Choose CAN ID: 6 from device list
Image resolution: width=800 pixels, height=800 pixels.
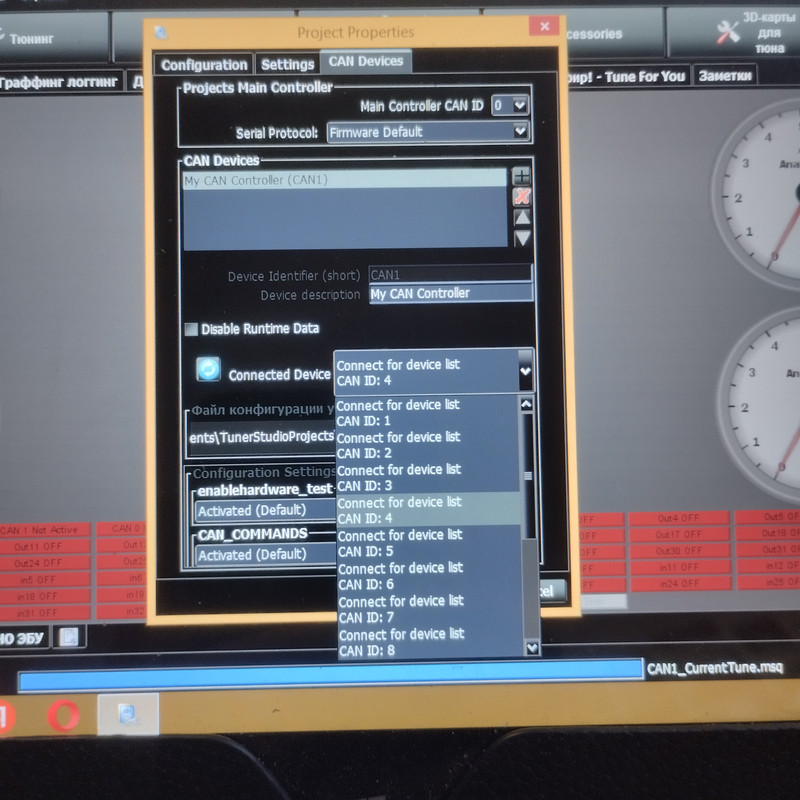point(430,576)
